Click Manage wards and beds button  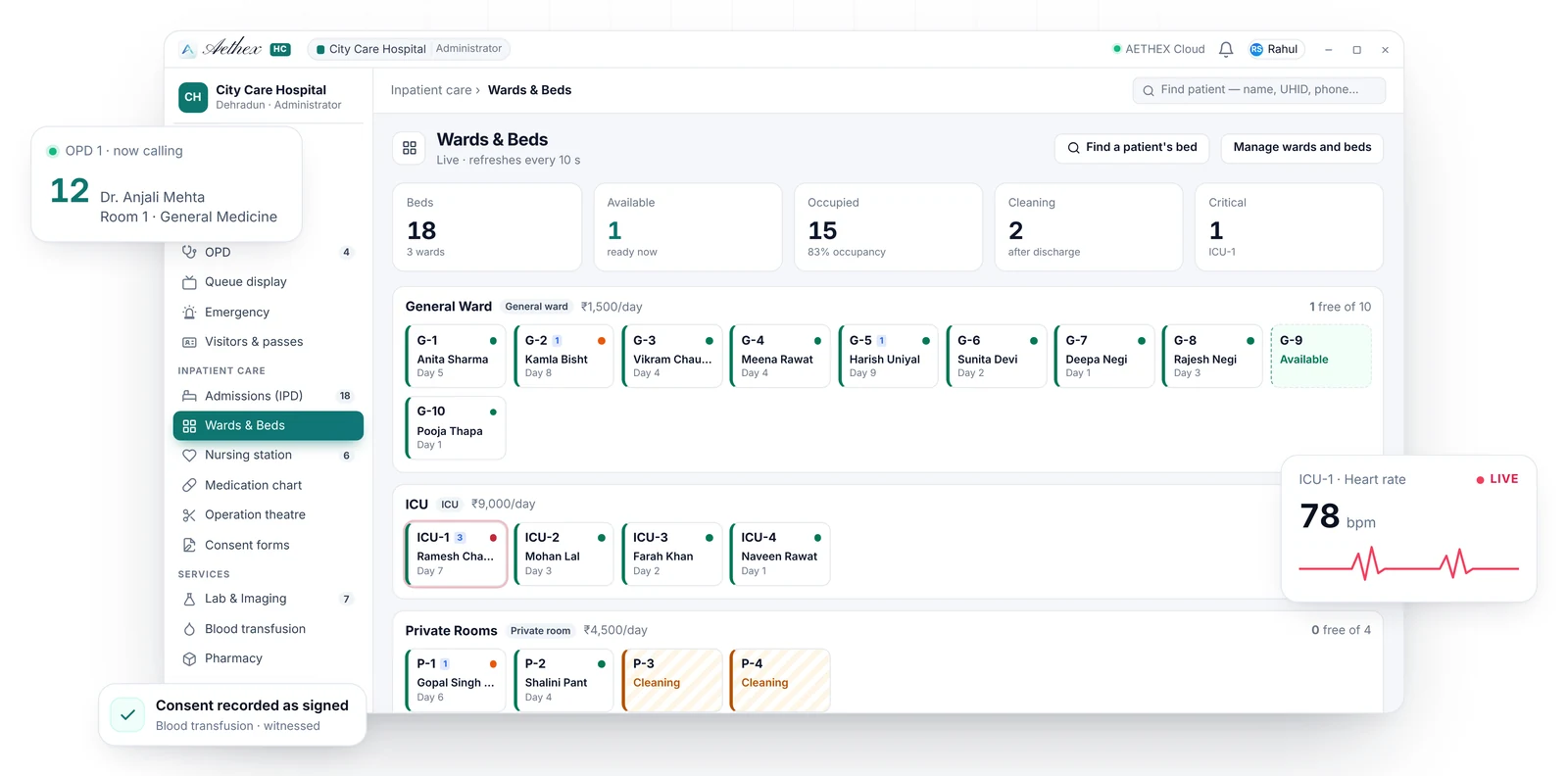pos(1301,147)
